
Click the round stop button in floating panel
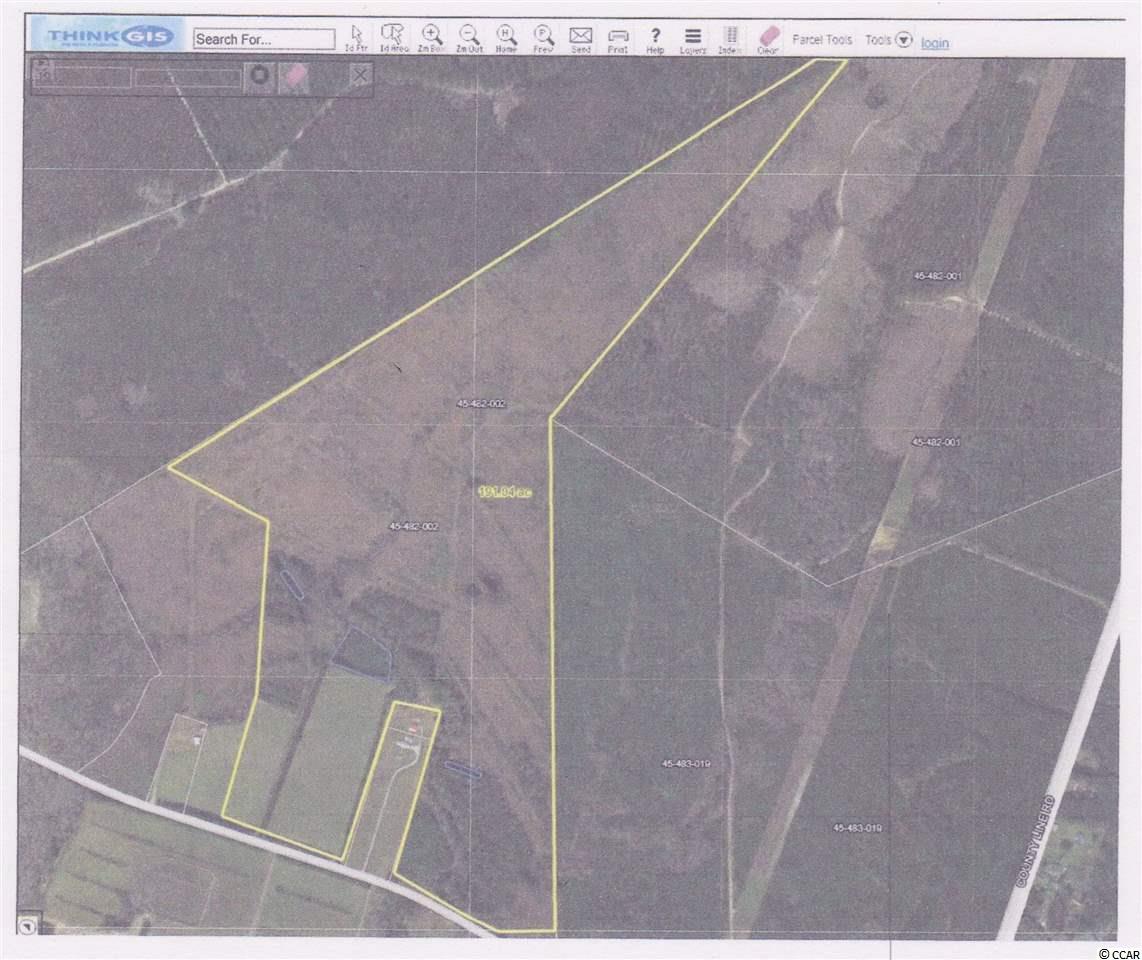coord(260,76)
